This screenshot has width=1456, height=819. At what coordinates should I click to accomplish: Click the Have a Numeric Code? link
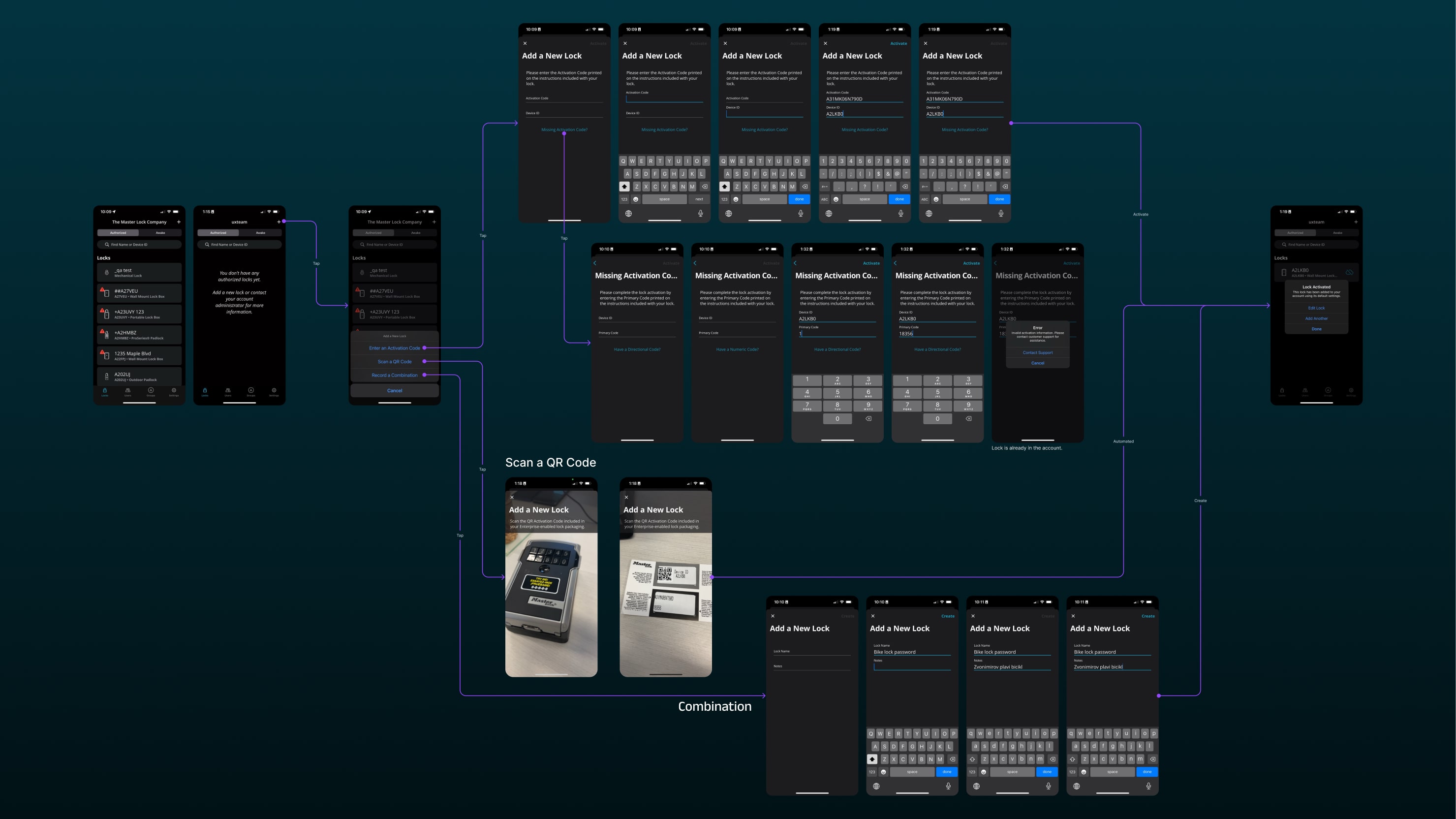click(x=737, y=349)
